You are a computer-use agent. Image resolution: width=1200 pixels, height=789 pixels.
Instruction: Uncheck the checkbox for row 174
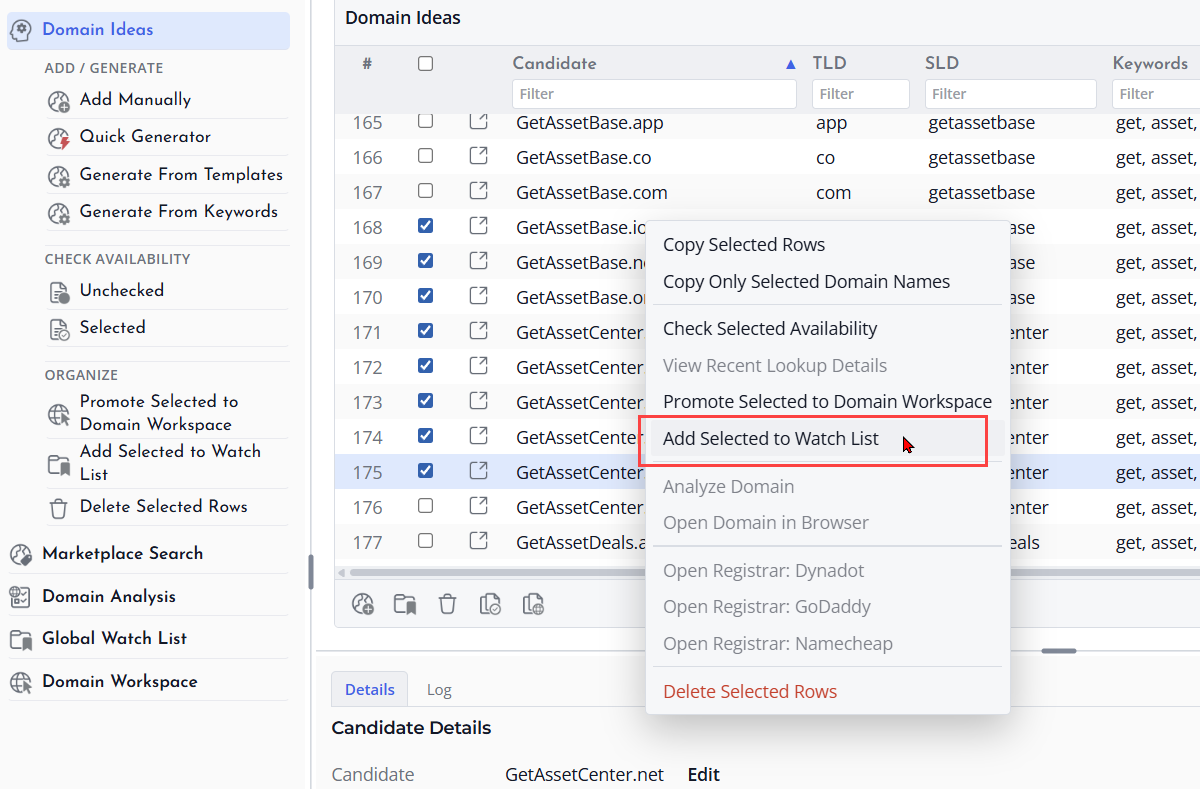tap(425, 436)
